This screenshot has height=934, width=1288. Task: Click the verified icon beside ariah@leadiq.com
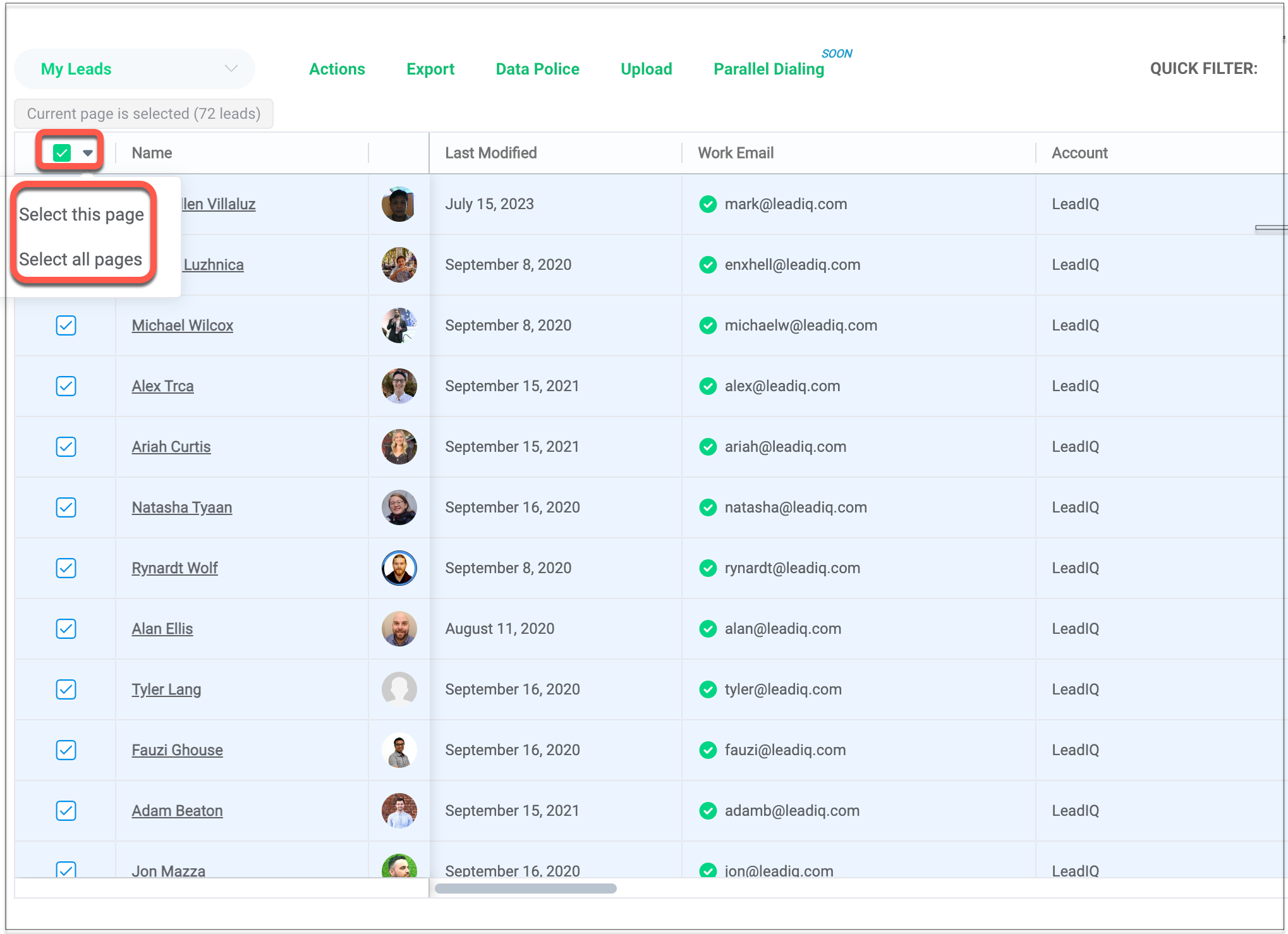[x=708, y=447]
